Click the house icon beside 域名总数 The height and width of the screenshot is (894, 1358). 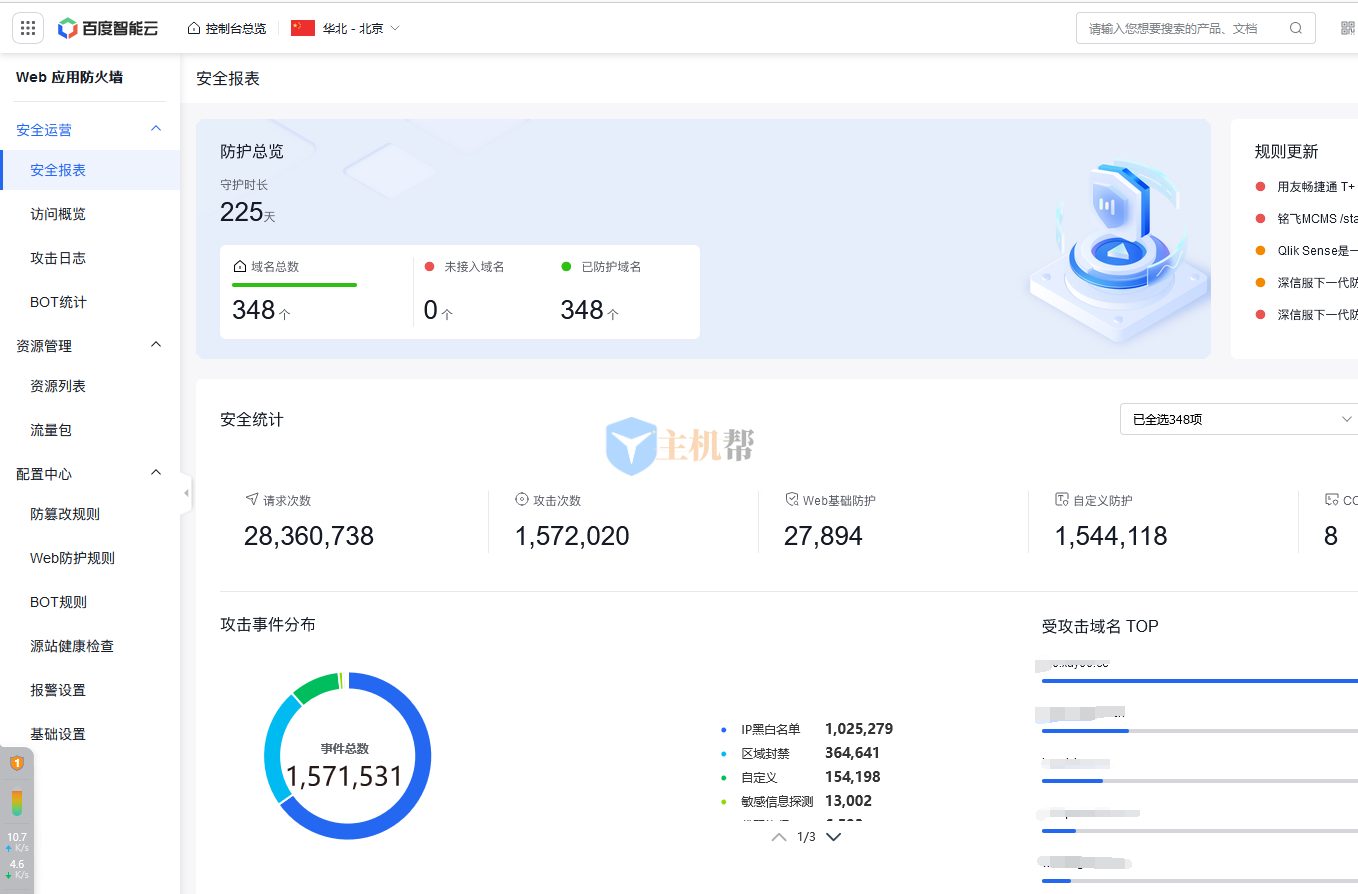[x=239, y=267]
